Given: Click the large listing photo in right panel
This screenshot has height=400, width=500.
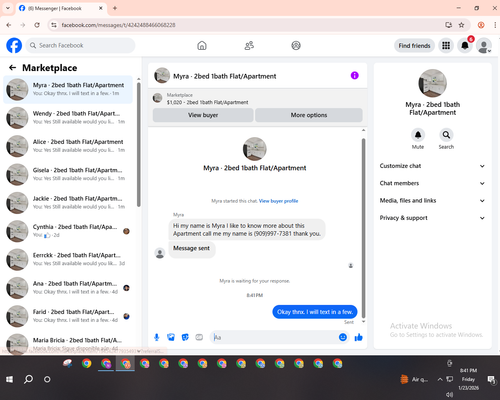Looking at the screenshot, I should [x=432, y=83].
